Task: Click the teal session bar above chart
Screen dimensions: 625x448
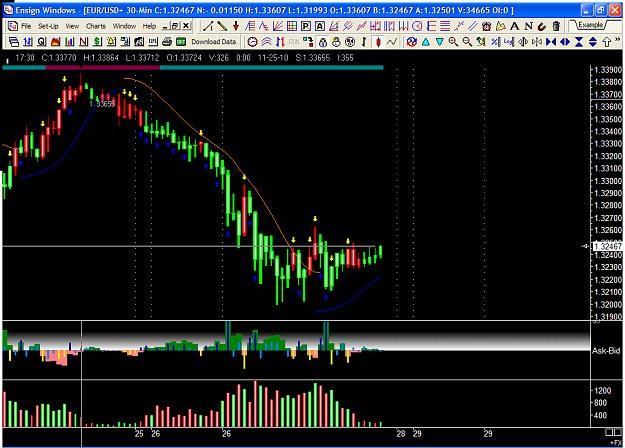Action: point(271,67)
